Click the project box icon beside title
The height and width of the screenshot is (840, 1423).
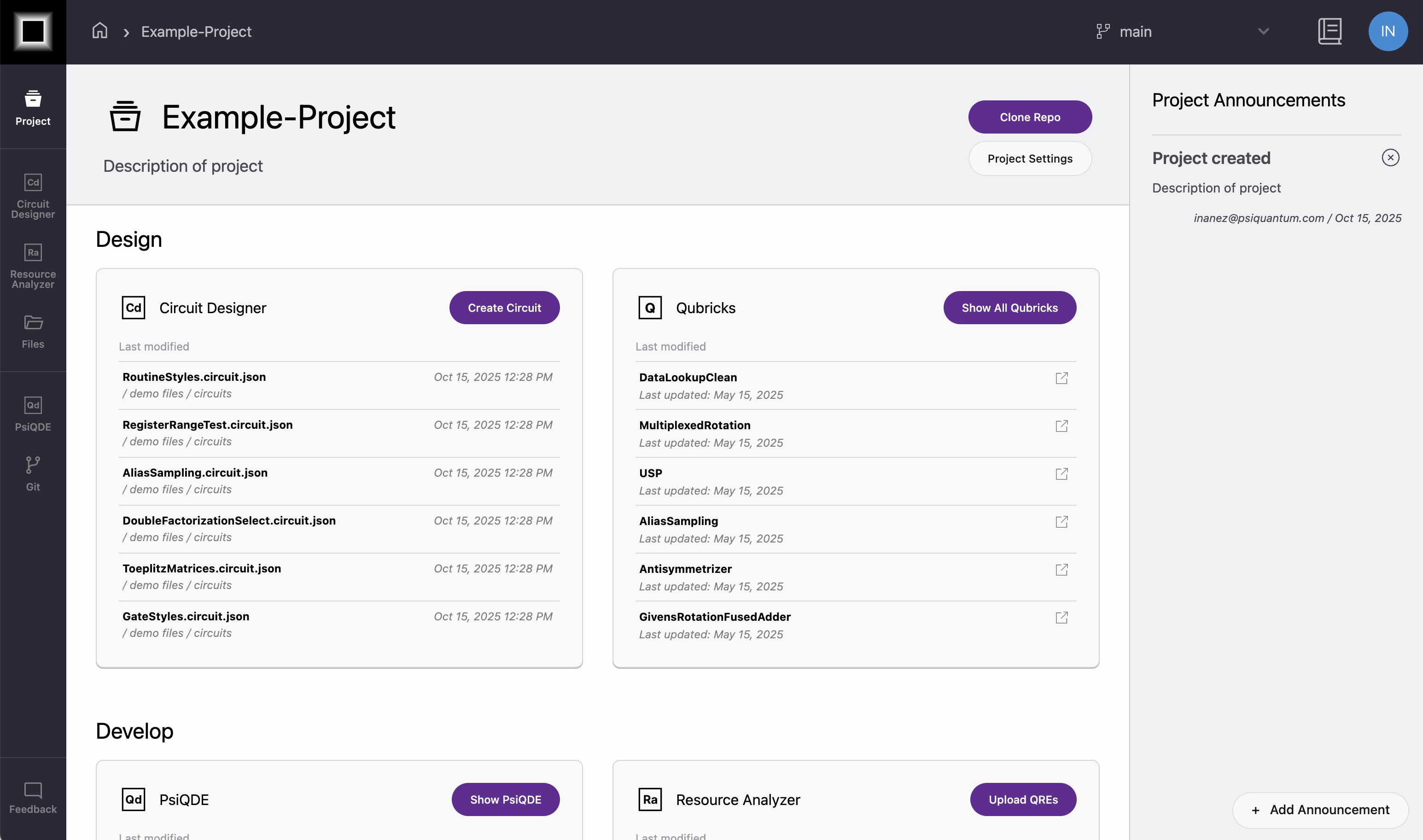pos(124,116)
